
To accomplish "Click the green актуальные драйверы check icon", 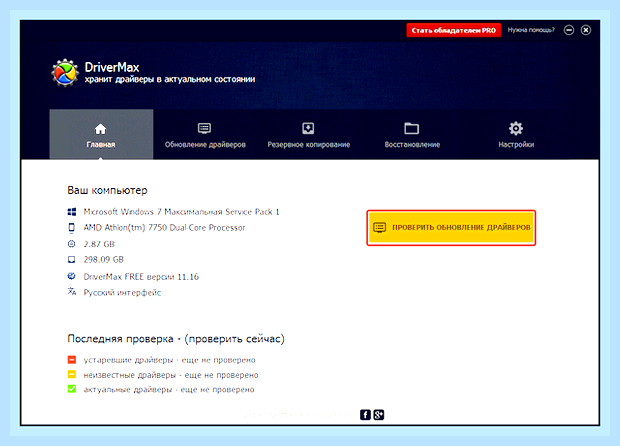I will pyautogui.click(x=72, y=389).
